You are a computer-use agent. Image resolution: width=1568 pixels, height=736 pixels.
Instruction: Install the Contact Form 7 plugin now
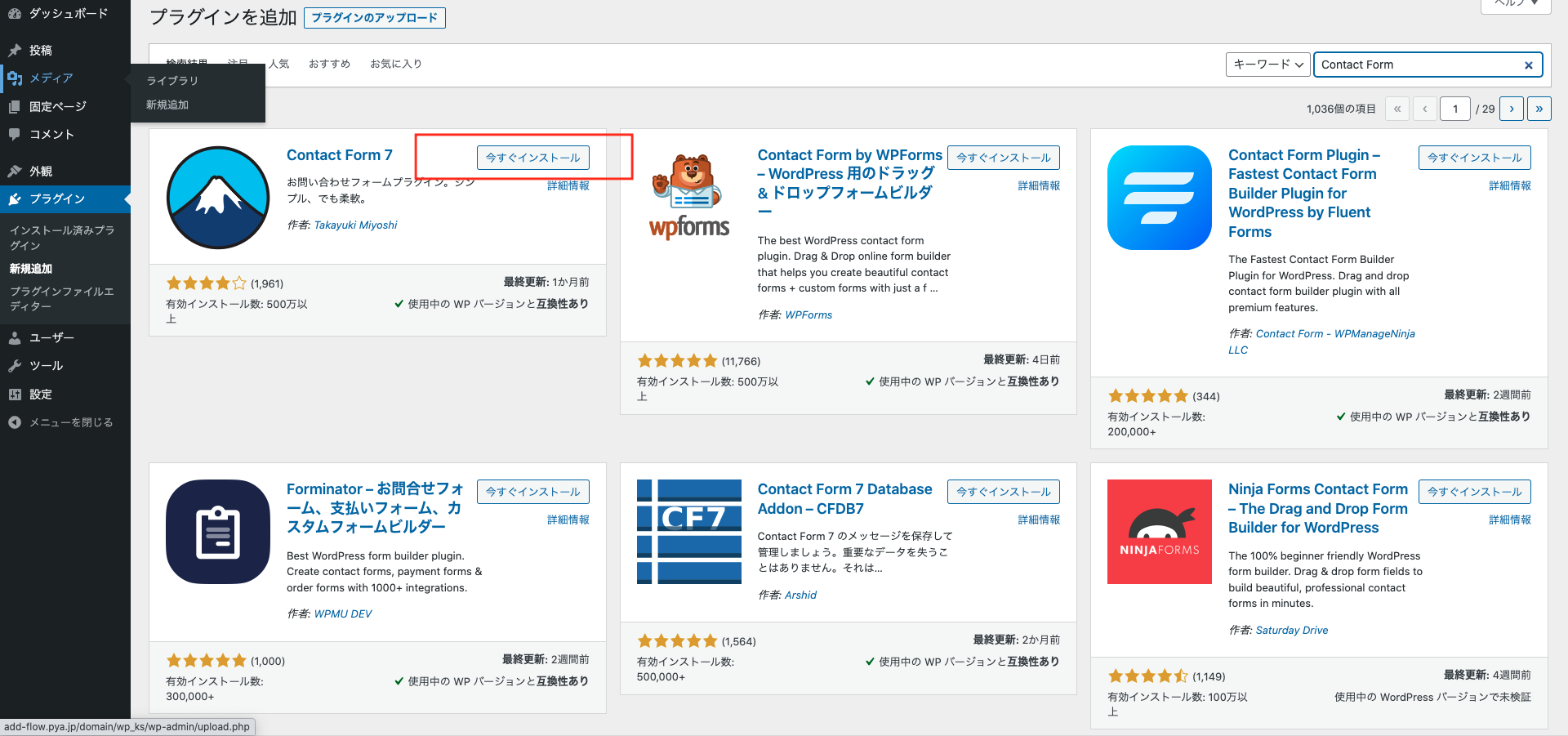[x=532, y=158]
